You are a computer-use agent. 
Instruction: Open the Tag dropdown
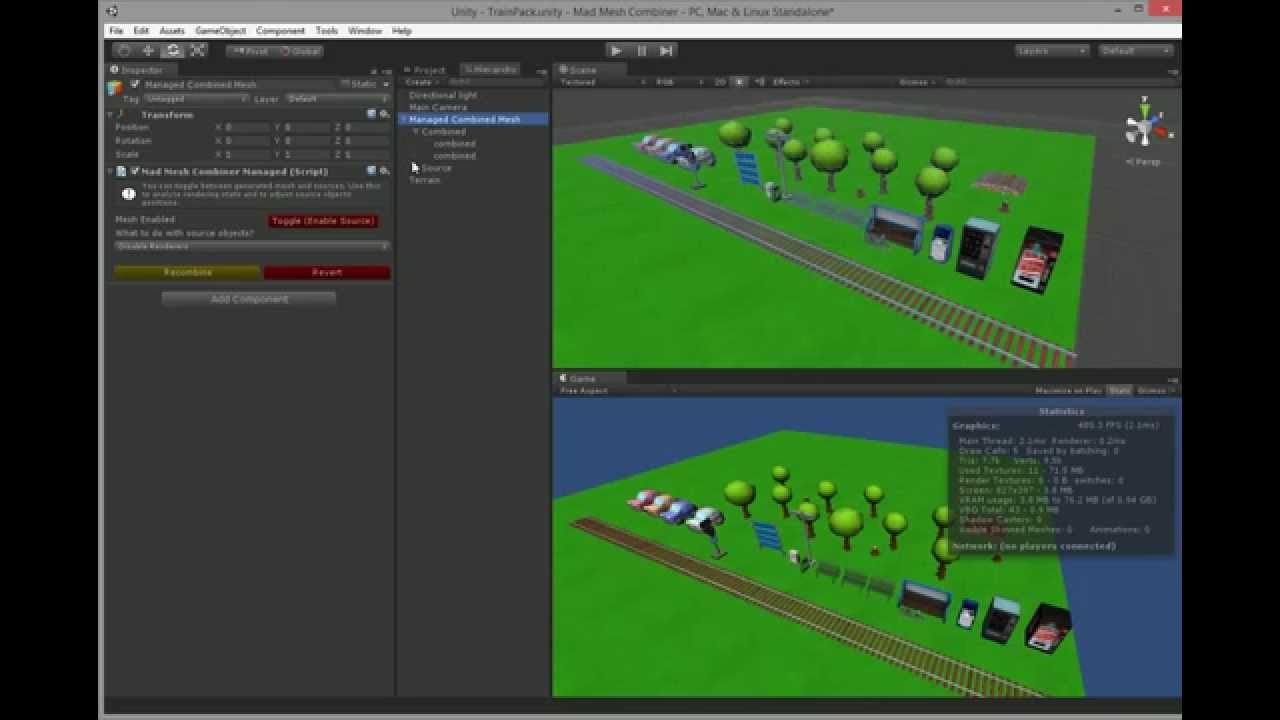(196, 99)
